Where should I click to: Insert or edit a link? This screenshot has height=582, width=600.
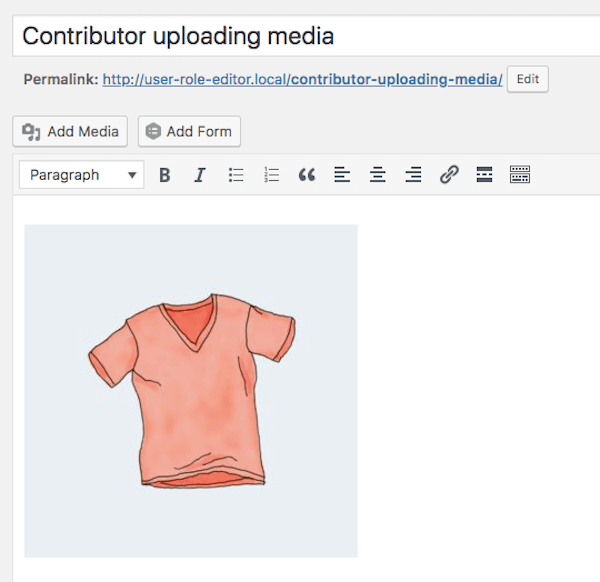(x=449, y=175)
